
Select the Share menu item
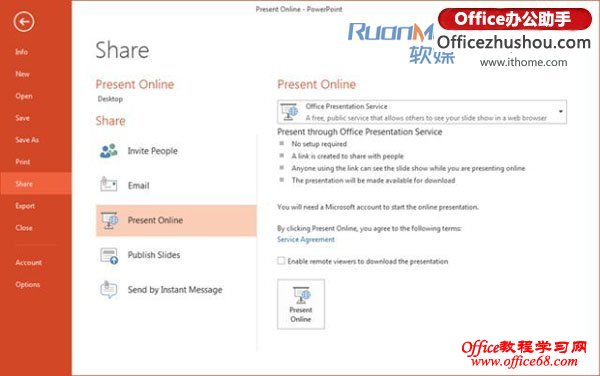click(x=36, y=184)
